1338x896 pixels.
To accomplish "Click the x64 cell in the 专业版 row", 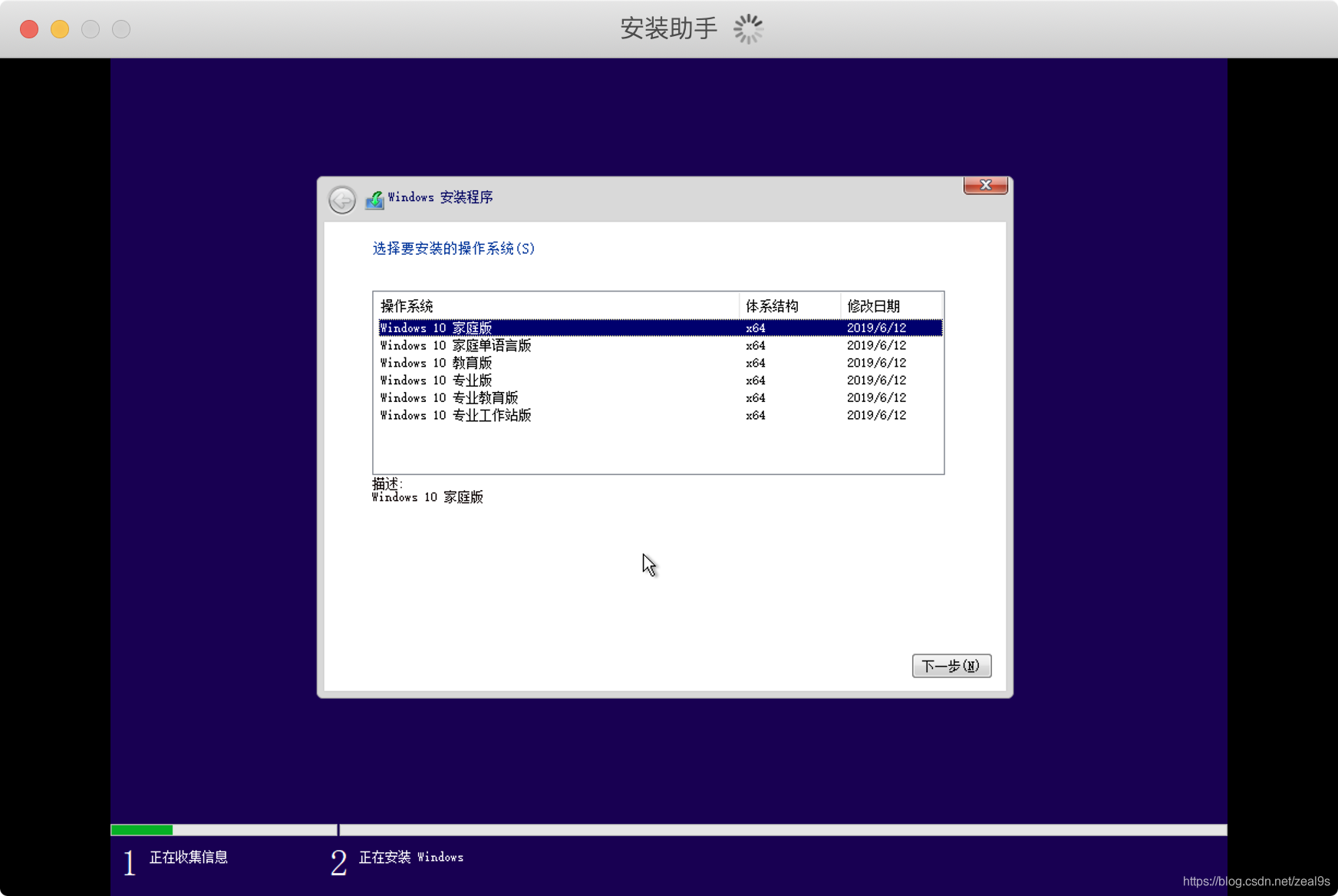I will 756,380.
